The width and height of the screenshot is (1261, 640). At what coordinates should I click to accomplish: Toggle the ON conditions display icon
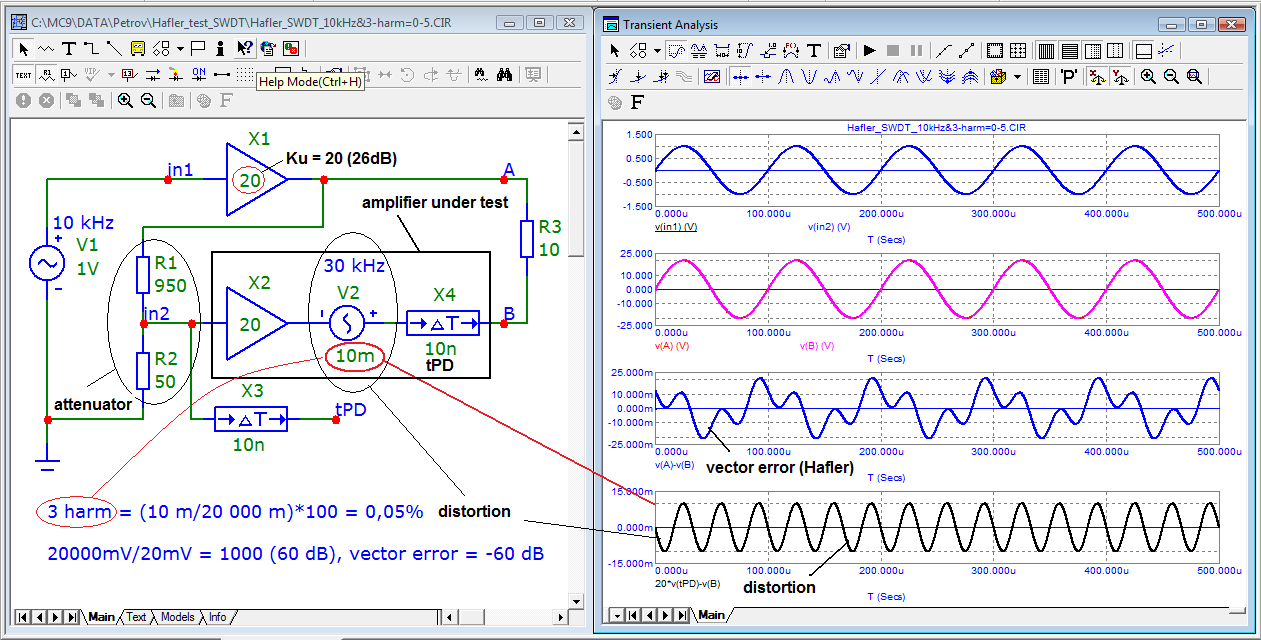coord(199,74)
